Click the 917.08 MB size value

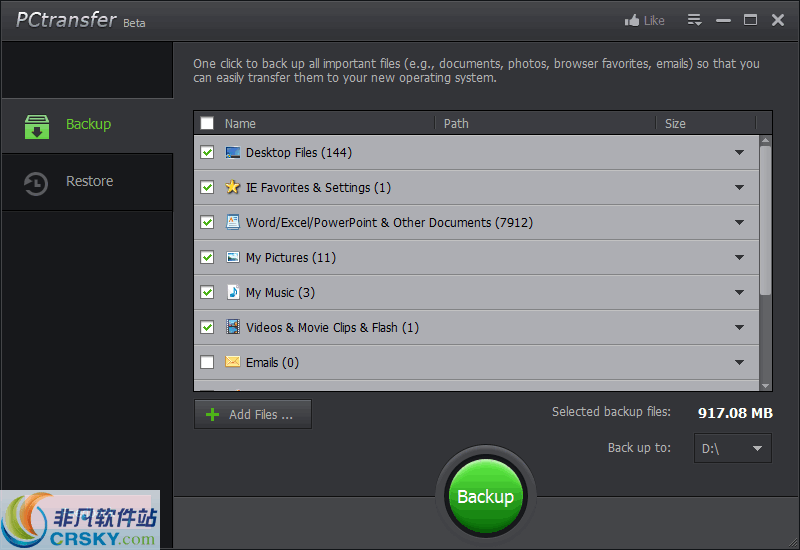[735, 413]
